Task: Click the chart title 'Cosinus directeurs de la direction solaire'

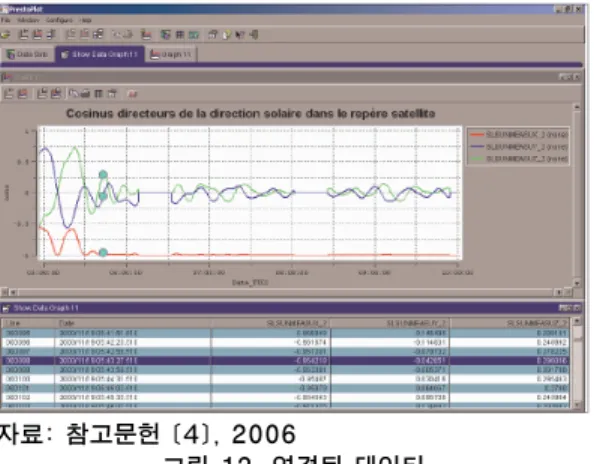Action: point(250,113)
